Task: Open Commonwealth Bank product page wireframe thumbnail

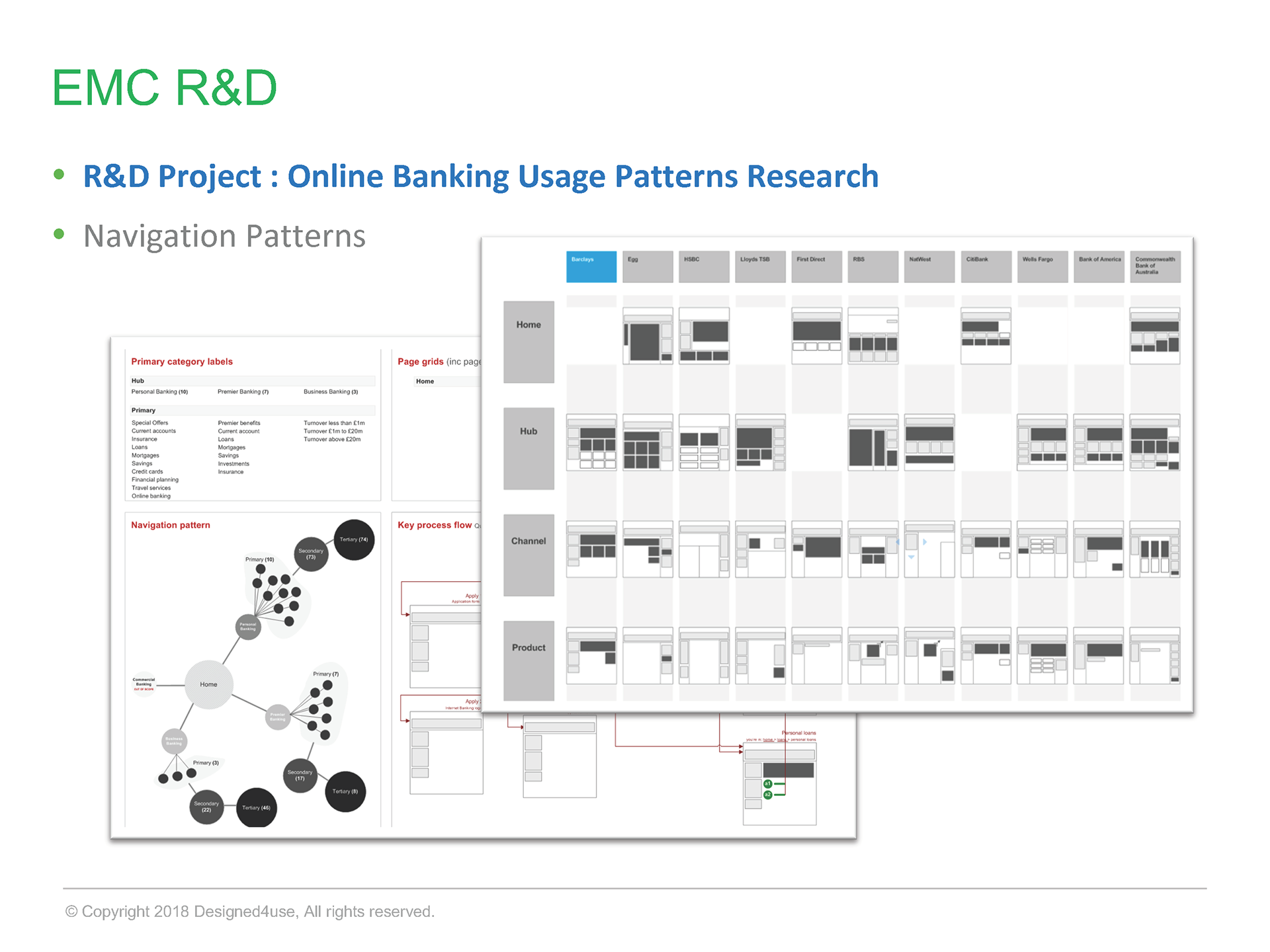Action: [1154, 656]
